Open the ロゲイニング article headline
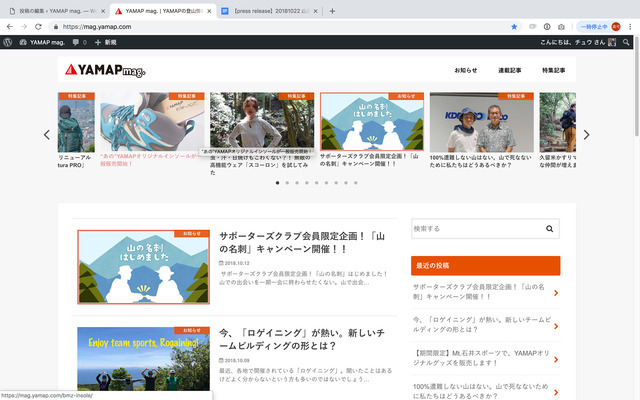The image size is (640, 400). click(302, 339)
